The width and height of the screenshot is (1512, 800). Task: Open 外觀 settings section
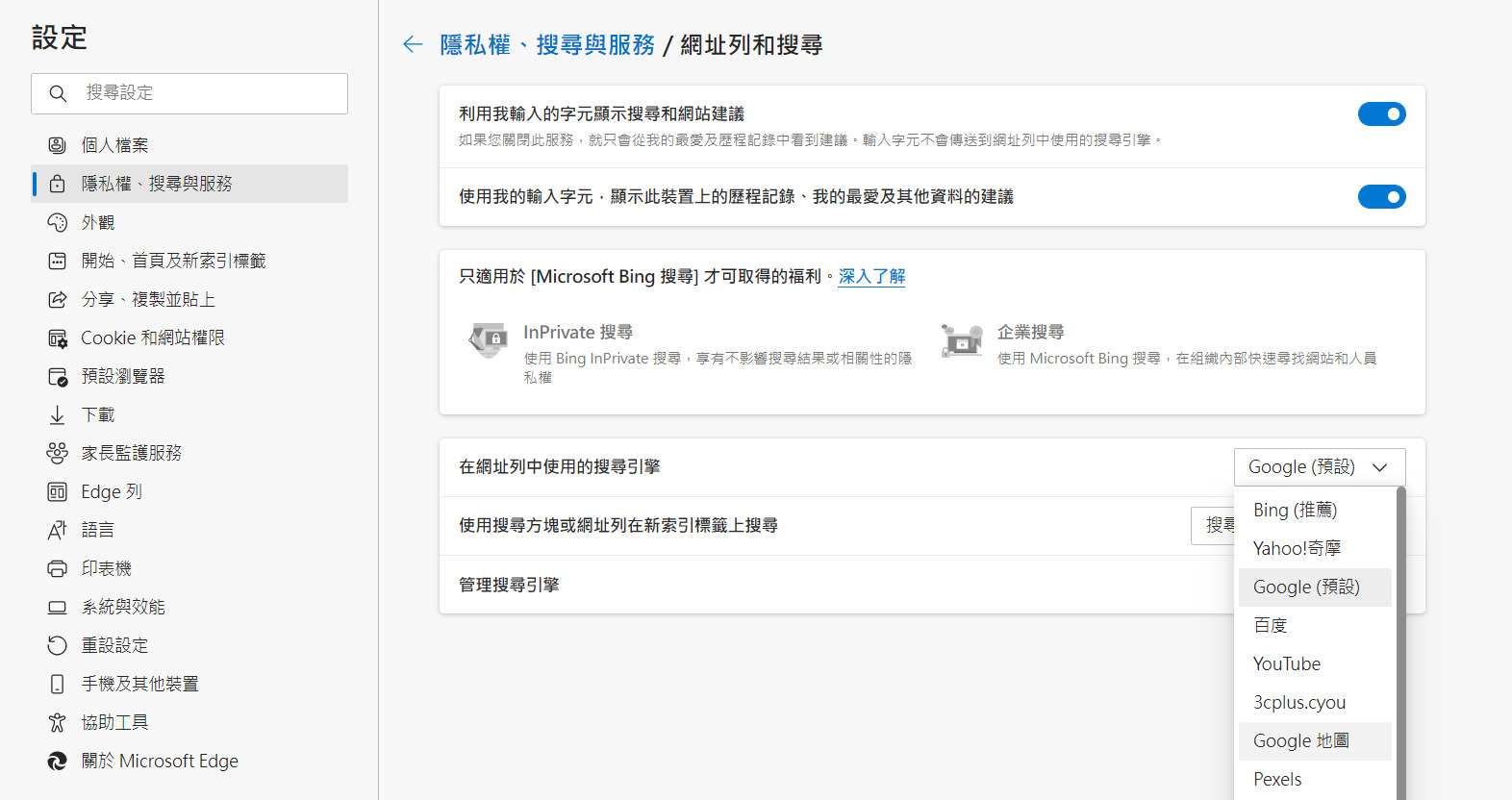click(189, 222)
